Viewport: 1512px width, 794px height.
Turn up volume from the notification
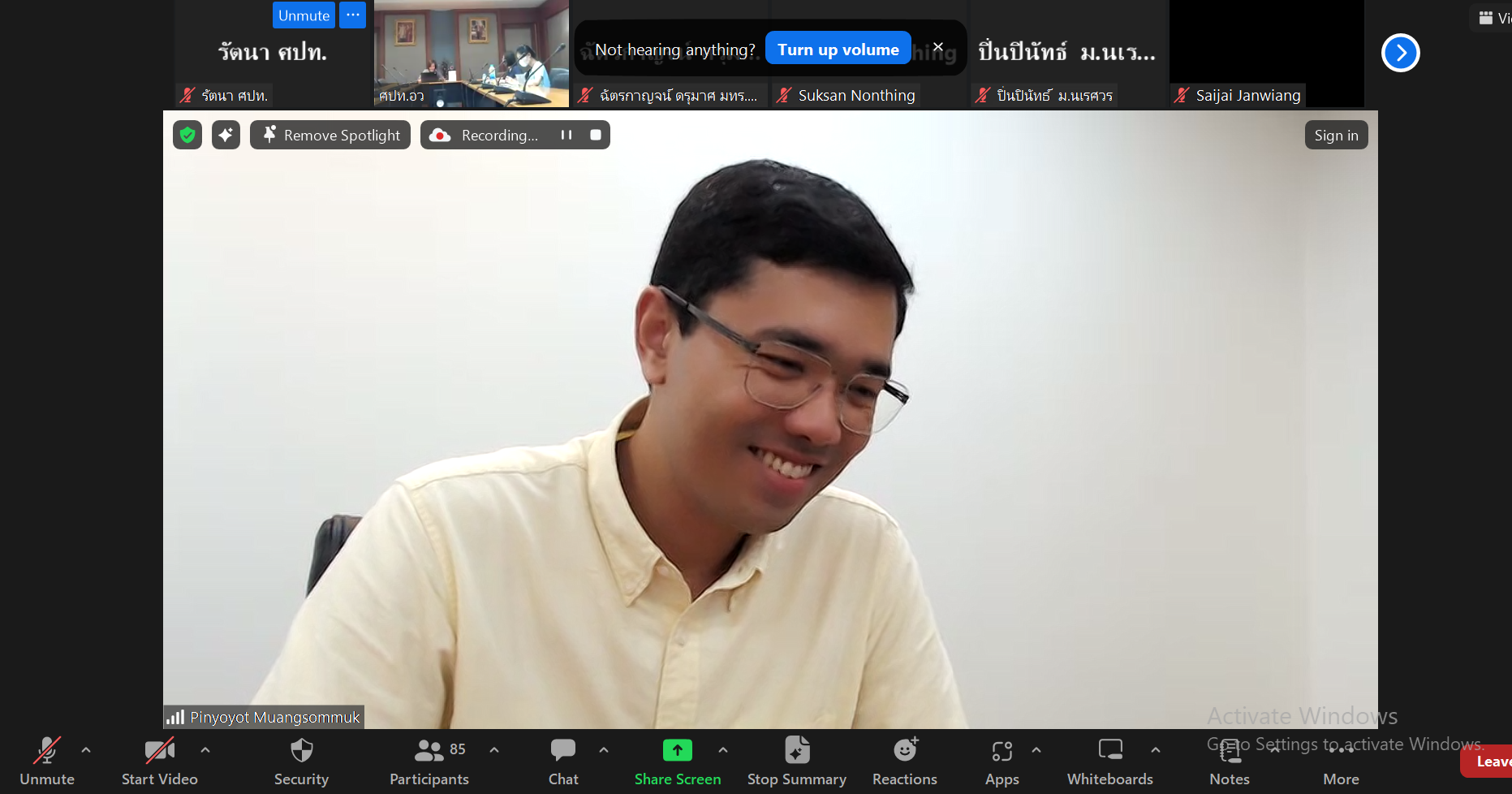coord(838,50)
